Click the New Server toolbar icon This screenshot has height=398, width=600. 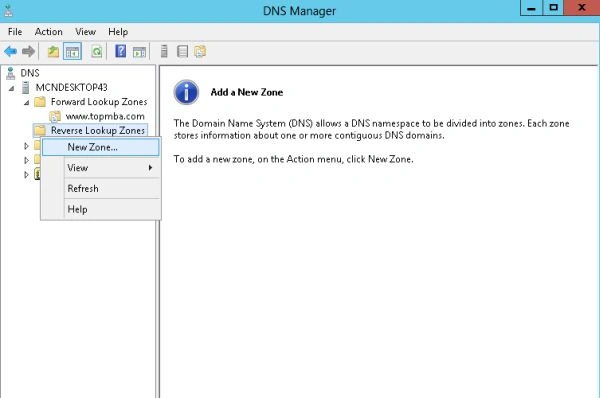click(x=164, y=51)
